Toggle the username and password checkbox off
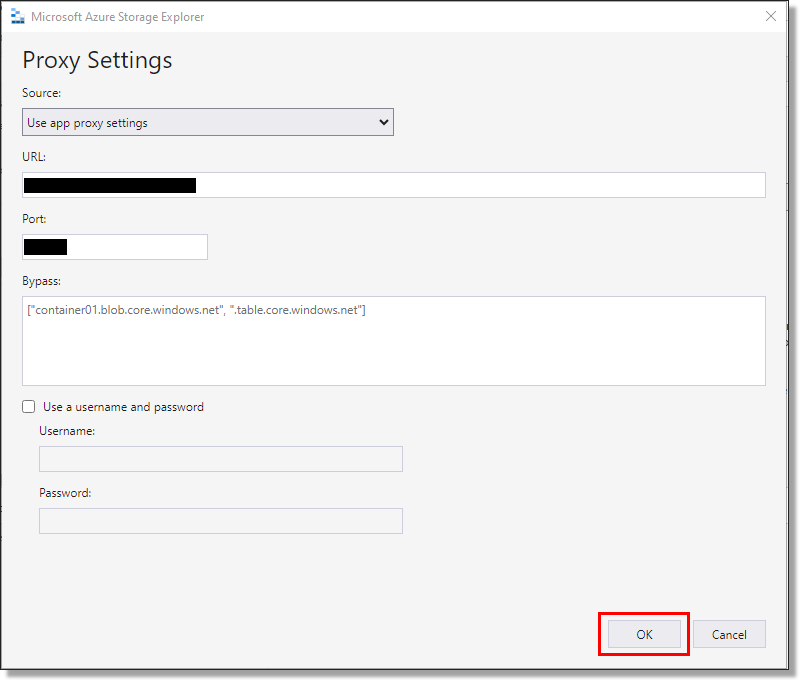 pyautogui.click(x=28, y=406)
